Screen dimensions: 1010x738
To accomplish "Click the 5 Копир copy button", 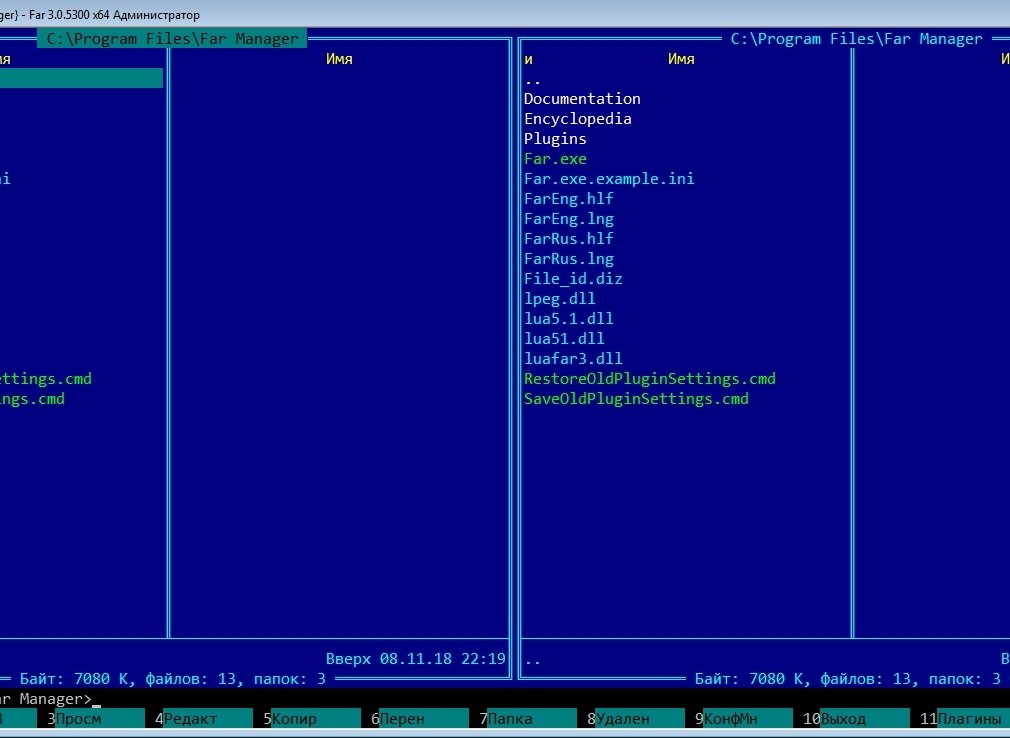I will click(x=311, y=718).
